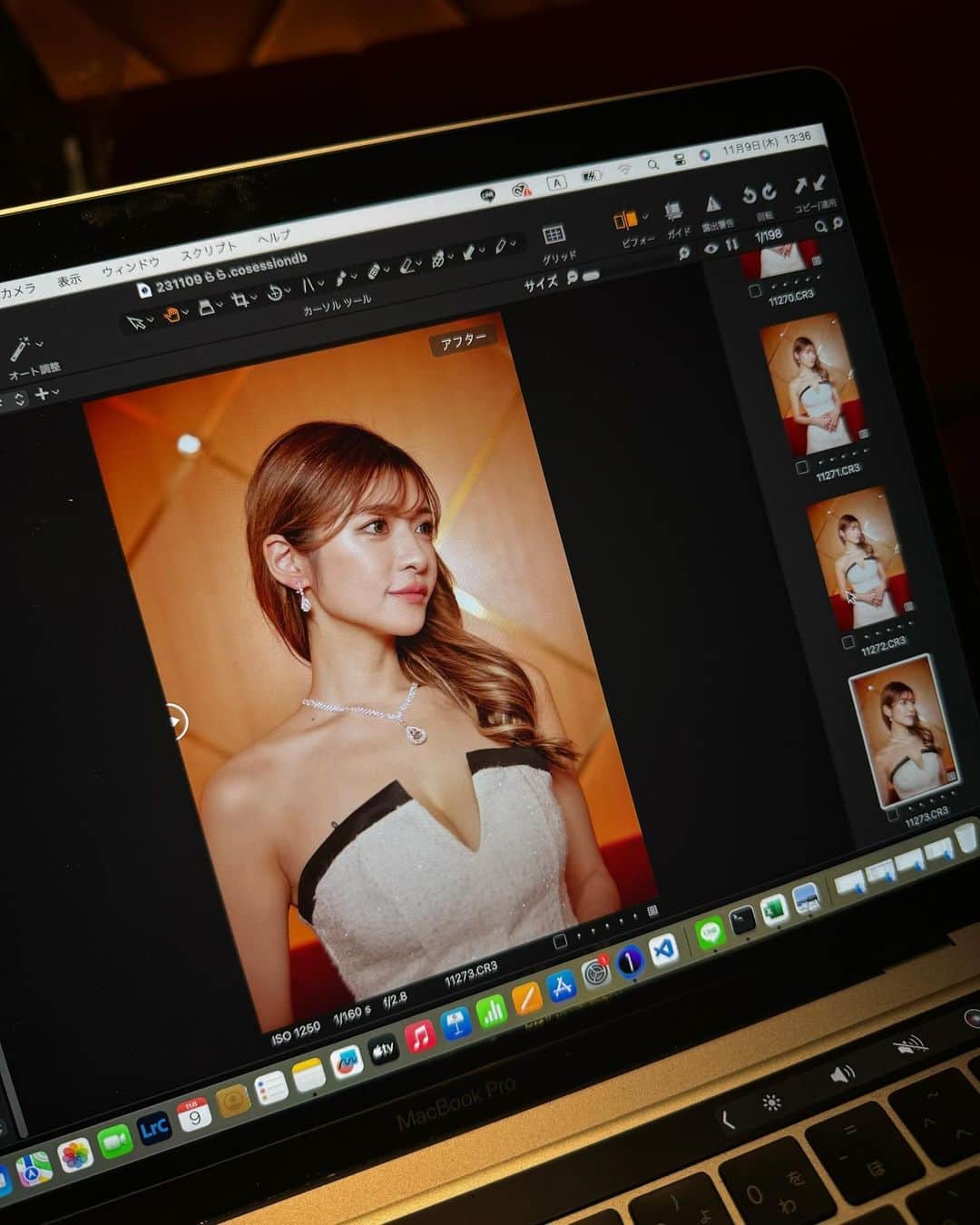Tick the color tag box under viewer image
Screen dimensions: 980x1225
click(x=560, y=941)
